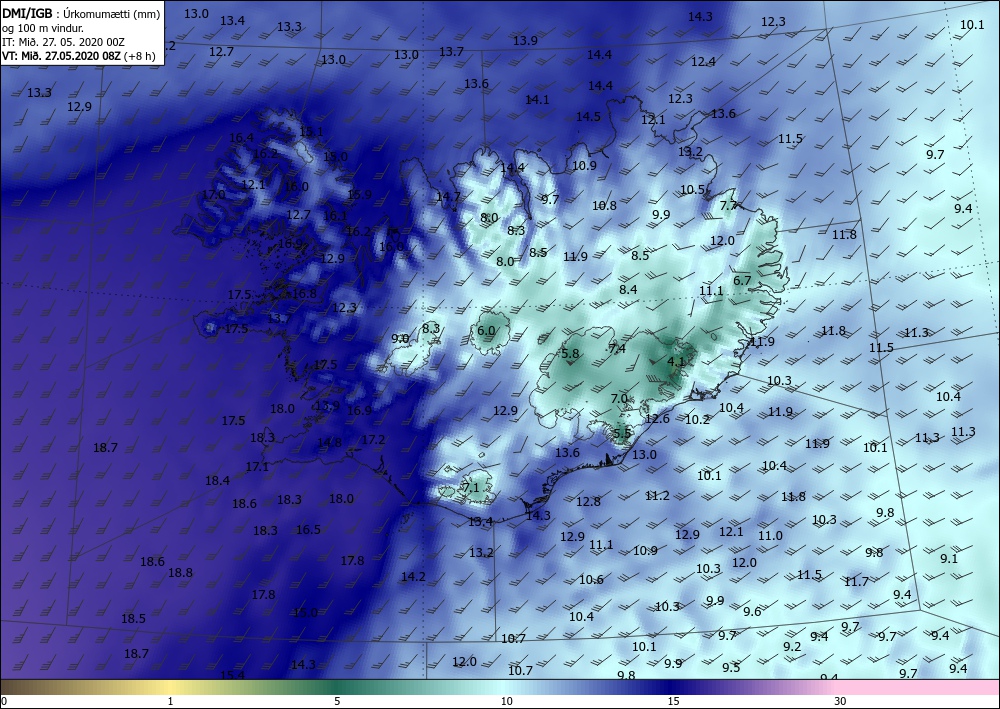
Task: Select the 14.7 value on the map
Action: tap(448, 196)
